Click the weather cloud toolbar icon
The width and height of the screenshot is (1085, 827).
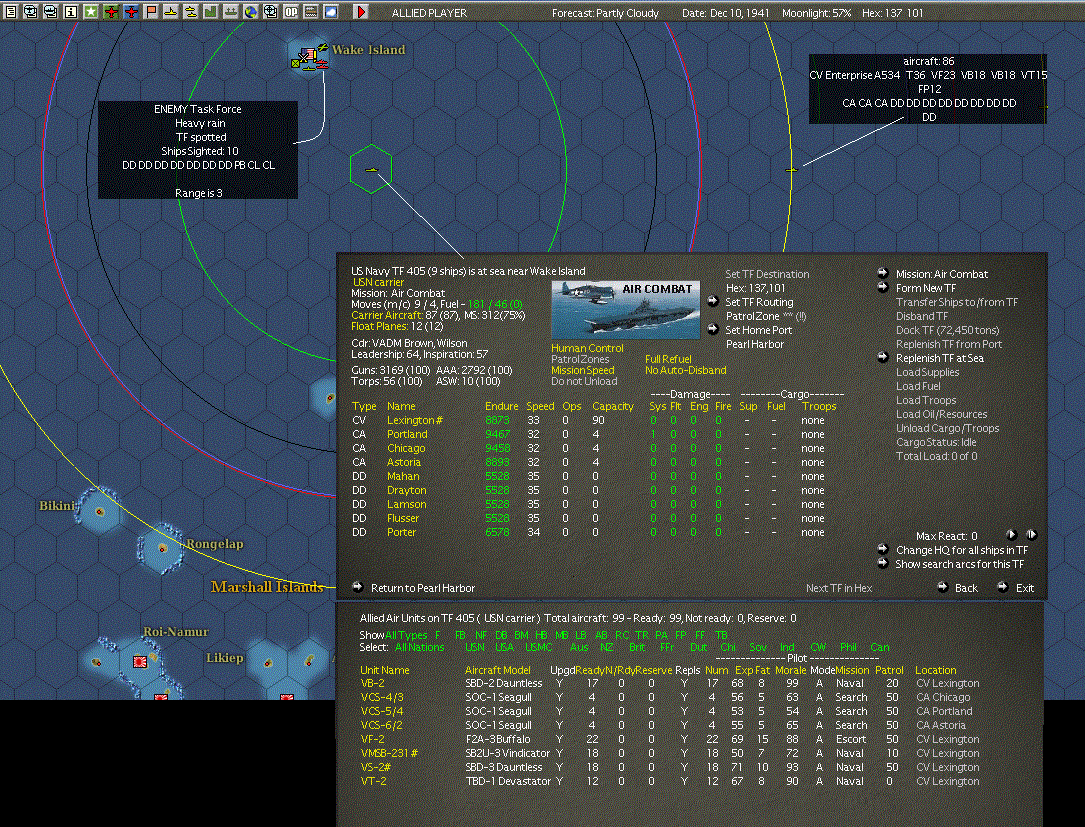[x=331, y=11]
